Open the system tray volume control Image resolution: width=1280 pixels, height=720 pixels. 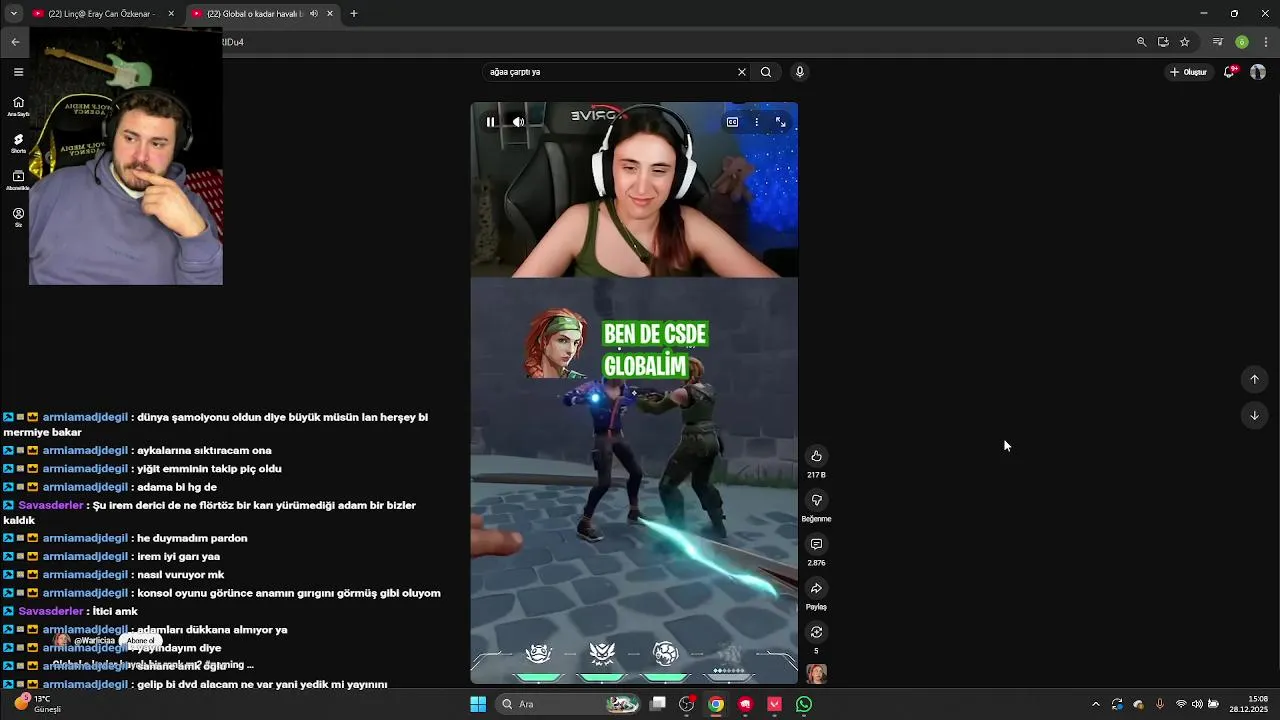point(1197,704)
